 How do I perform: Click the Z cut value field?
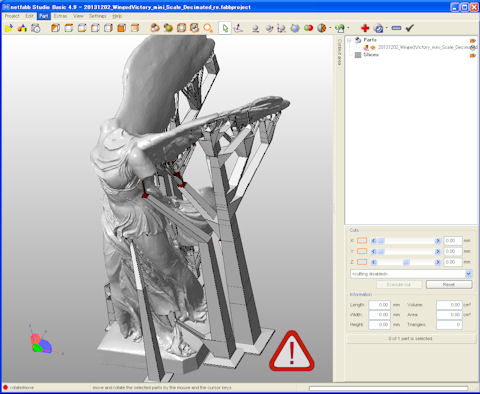453,262
